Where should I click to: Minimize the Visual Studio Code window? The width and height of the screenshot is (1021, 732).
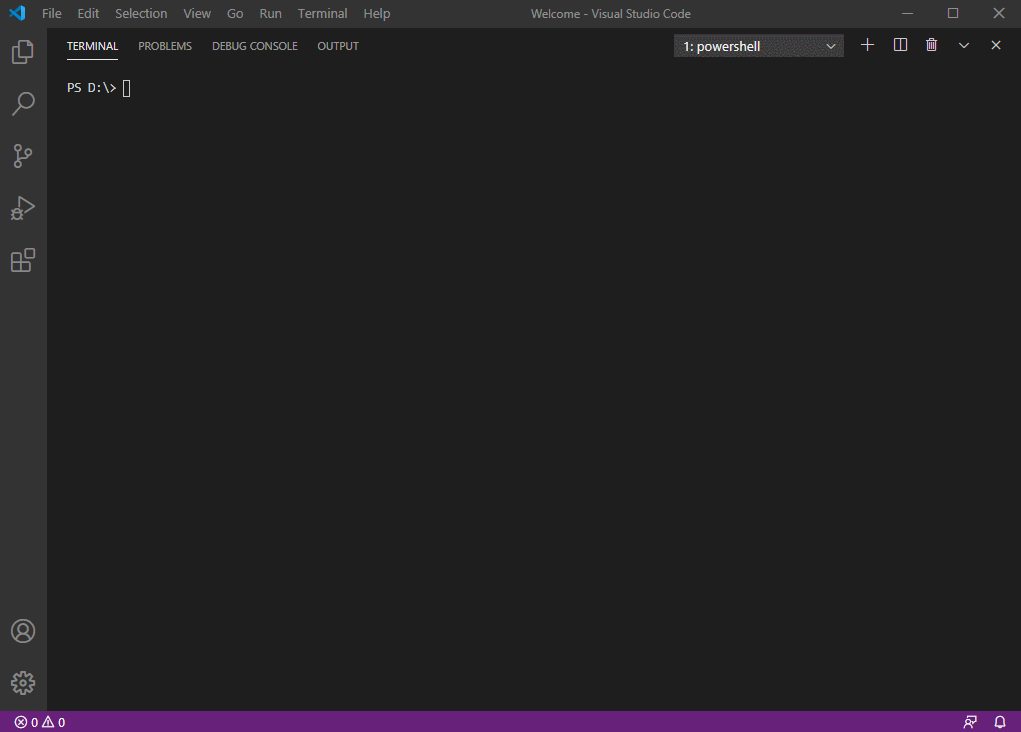[907, 13]
